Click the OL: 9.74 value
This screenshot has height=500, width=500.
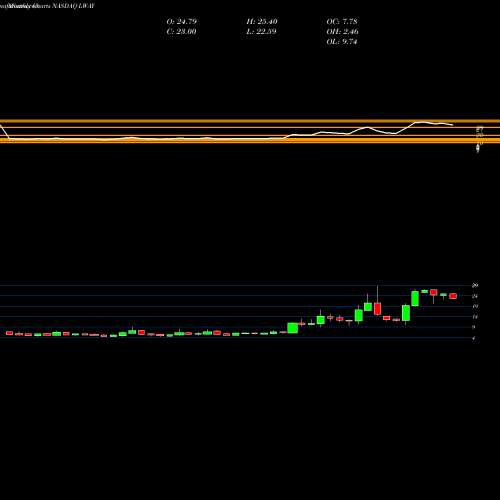coord(342,42)
